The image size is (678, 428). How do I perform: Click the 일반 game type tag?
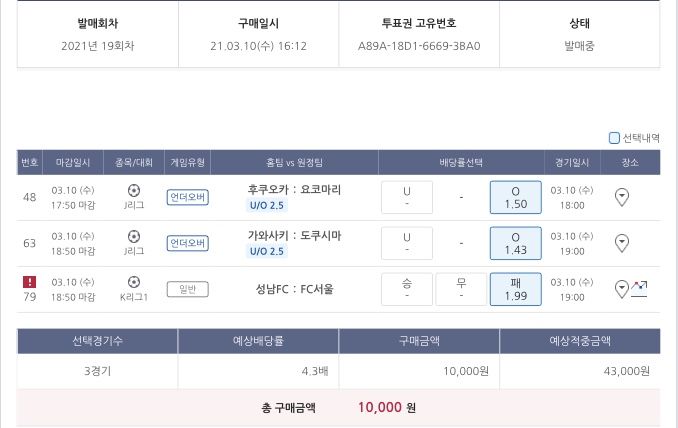click(x=187, y=289)
